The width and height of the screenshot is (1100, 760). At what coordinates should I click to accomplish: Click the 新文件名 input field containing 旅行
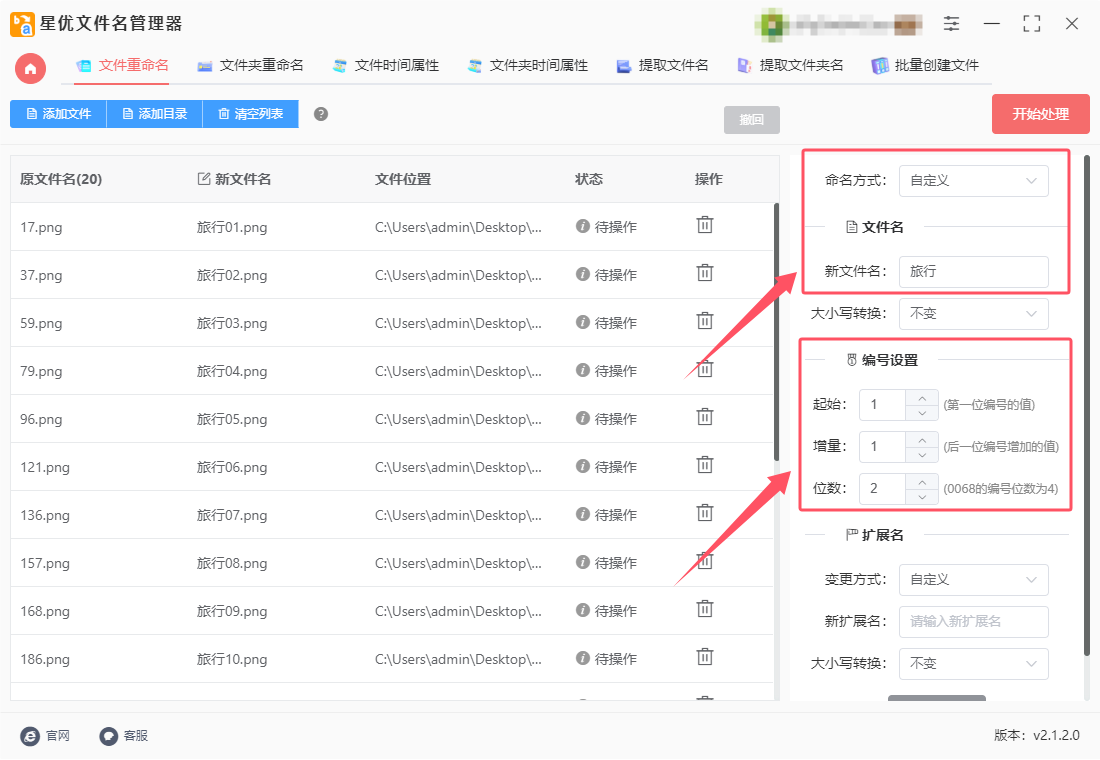pos(974,272)
